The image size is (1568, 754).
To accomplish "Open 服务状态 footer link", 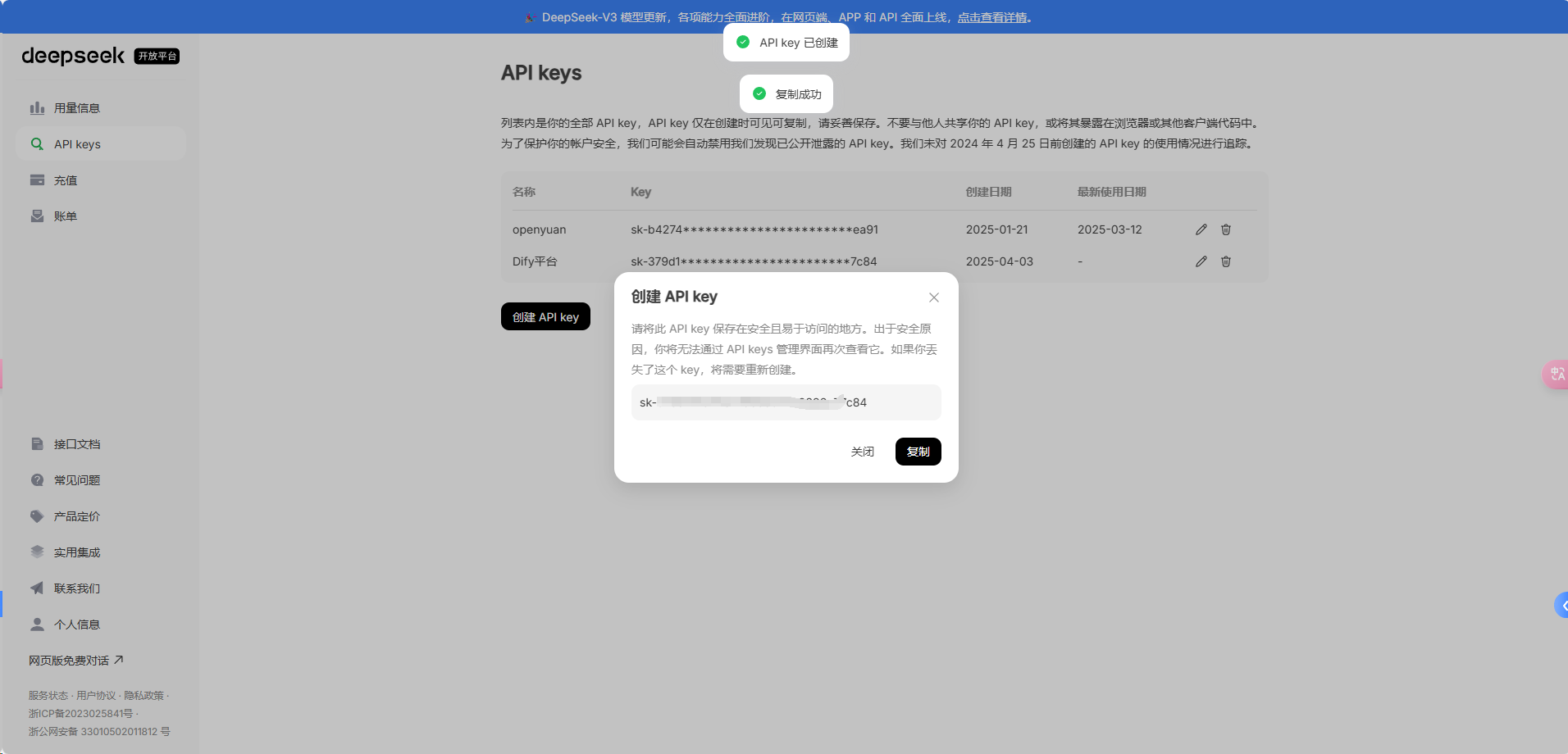I will pos(48,696).
